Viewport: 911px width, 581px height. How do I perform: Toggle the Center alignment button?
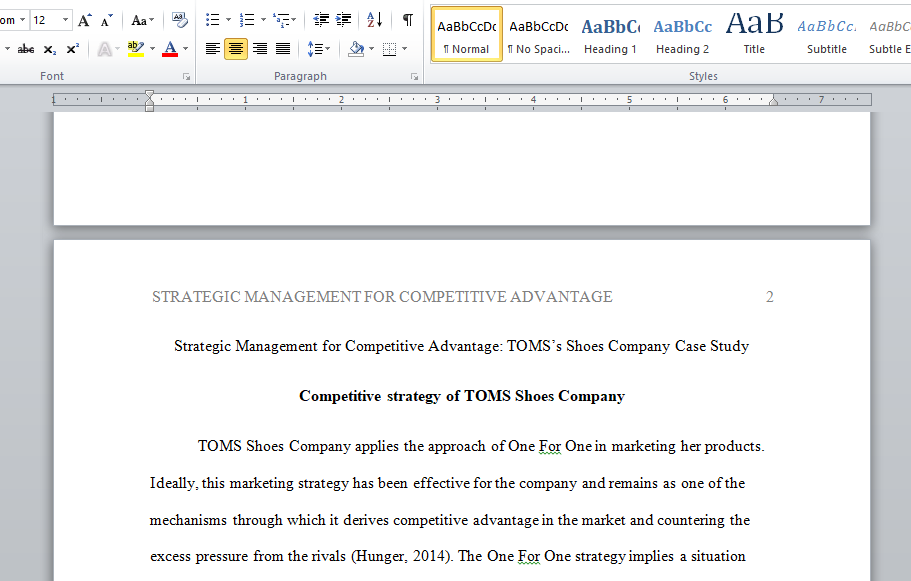[x=236, y=49]
